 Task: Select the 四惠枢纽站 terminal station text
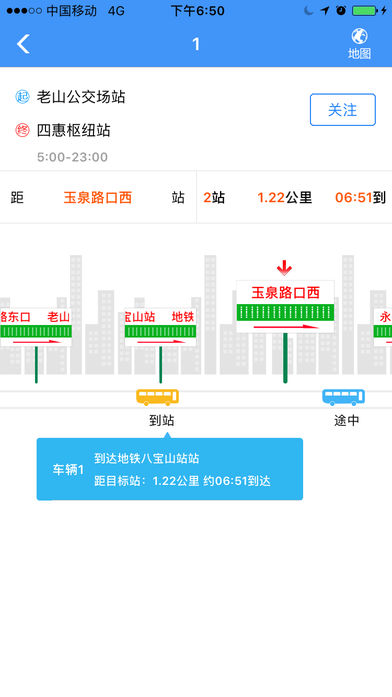(x=73, y=130)
